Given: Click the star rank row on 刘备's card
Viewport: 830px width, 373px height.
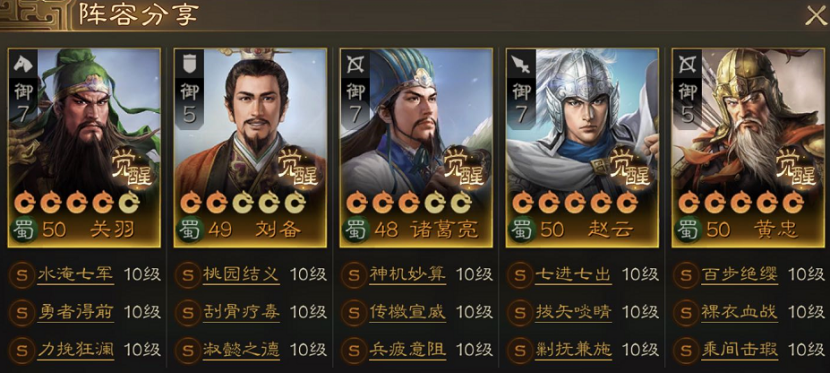Looking at the screenshot, I should coord(242,202).
